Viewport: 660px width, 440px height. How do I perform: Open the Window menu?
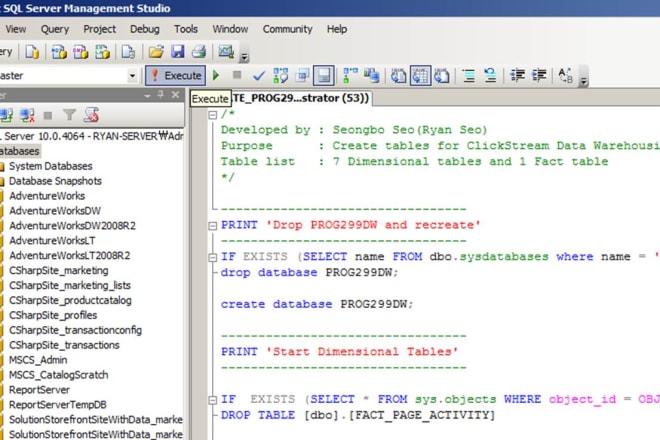230,29
